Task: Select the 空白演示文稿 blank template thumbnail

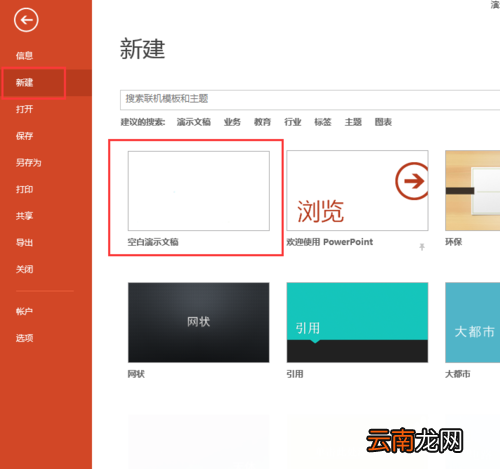Action: point(199,191)
